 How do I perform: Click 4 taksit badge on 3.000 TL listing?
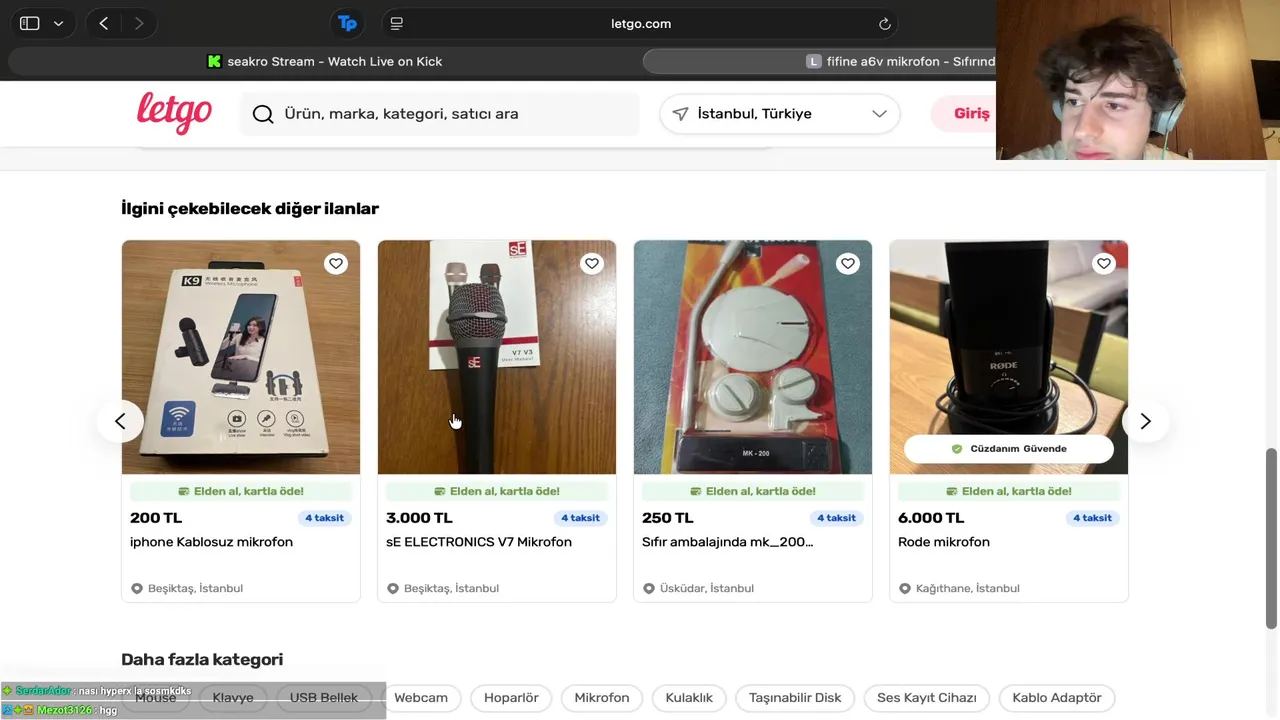(580, 518)
